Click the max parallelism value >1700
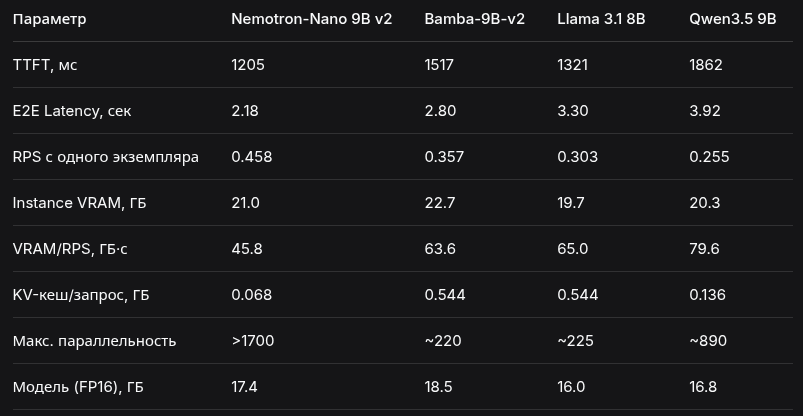This screenshot has width=803, height=416. pyautogui.click(x=252, y=341)
